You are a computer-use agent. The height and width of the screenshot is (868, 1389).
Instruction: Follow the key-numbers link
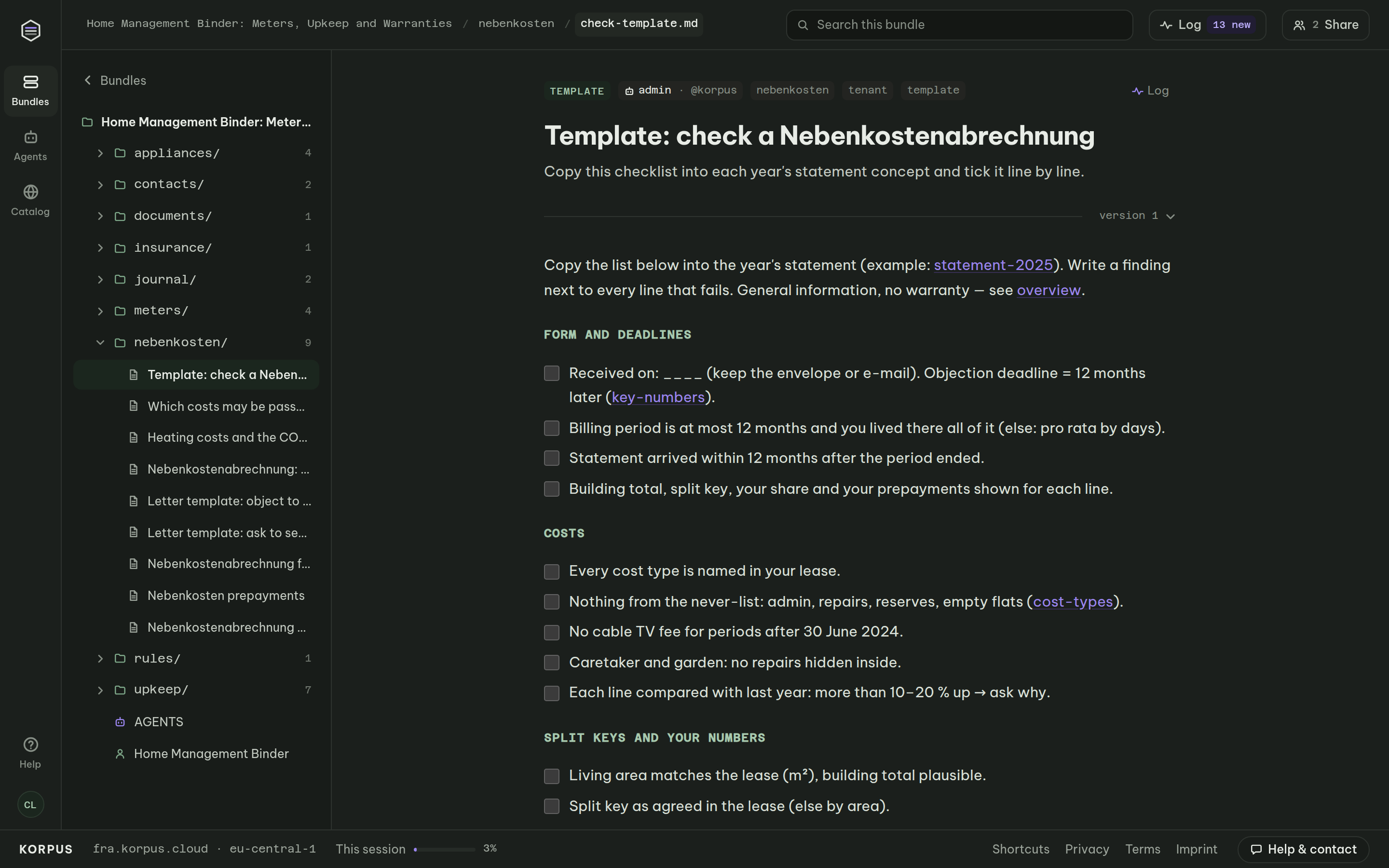point(658,397)
